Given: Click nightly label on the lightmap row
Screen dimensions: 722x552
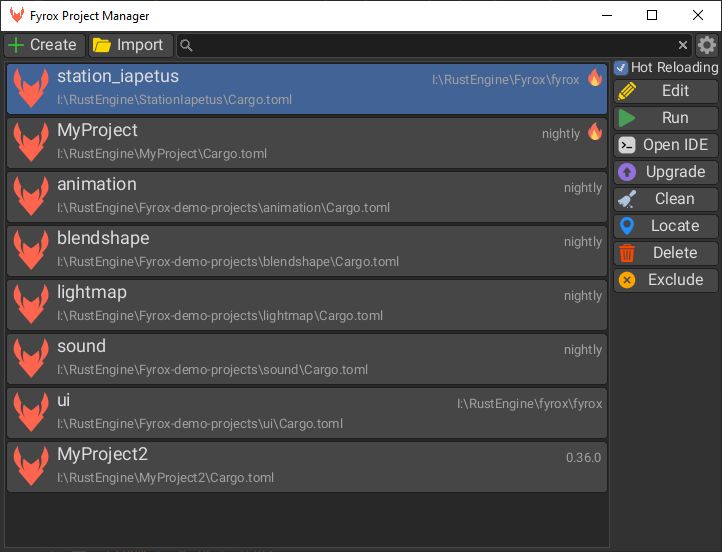Looking at the screenshot, I should (583, 296).
